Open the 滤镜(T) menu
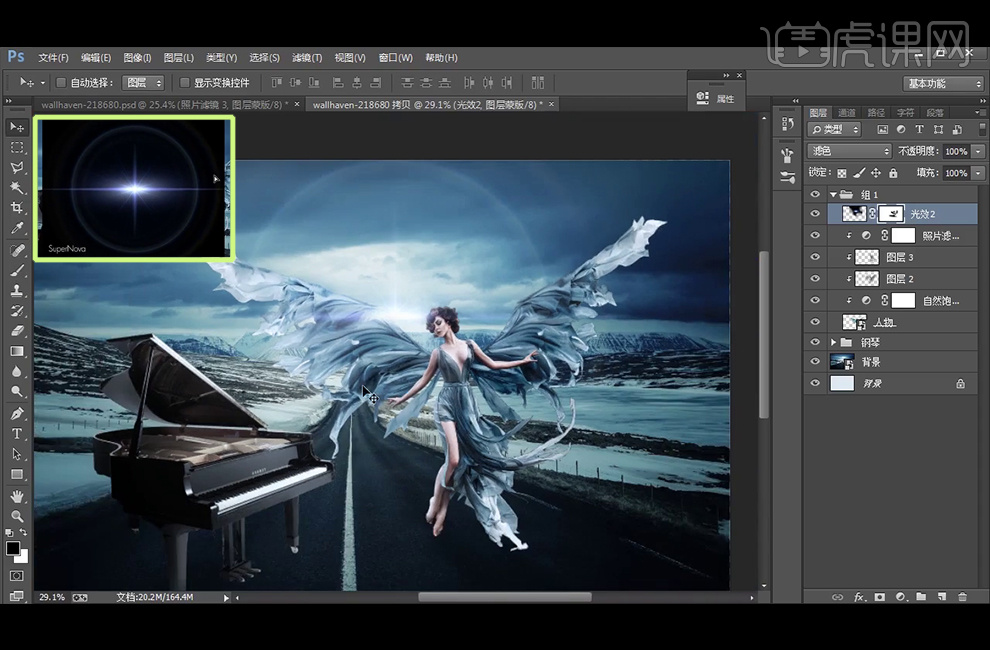The height and width of the screenshot is (650, 990). click(x=307, y=58)
